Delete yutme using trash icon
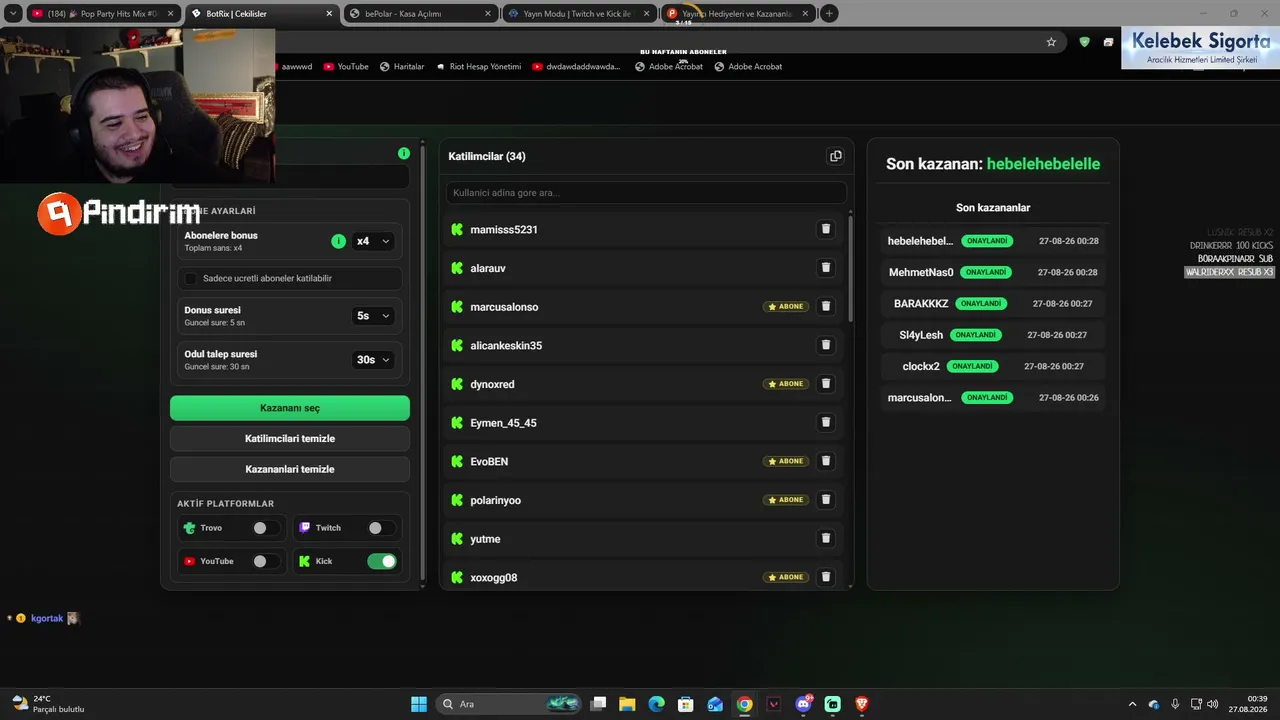 (x=826, y=538)
